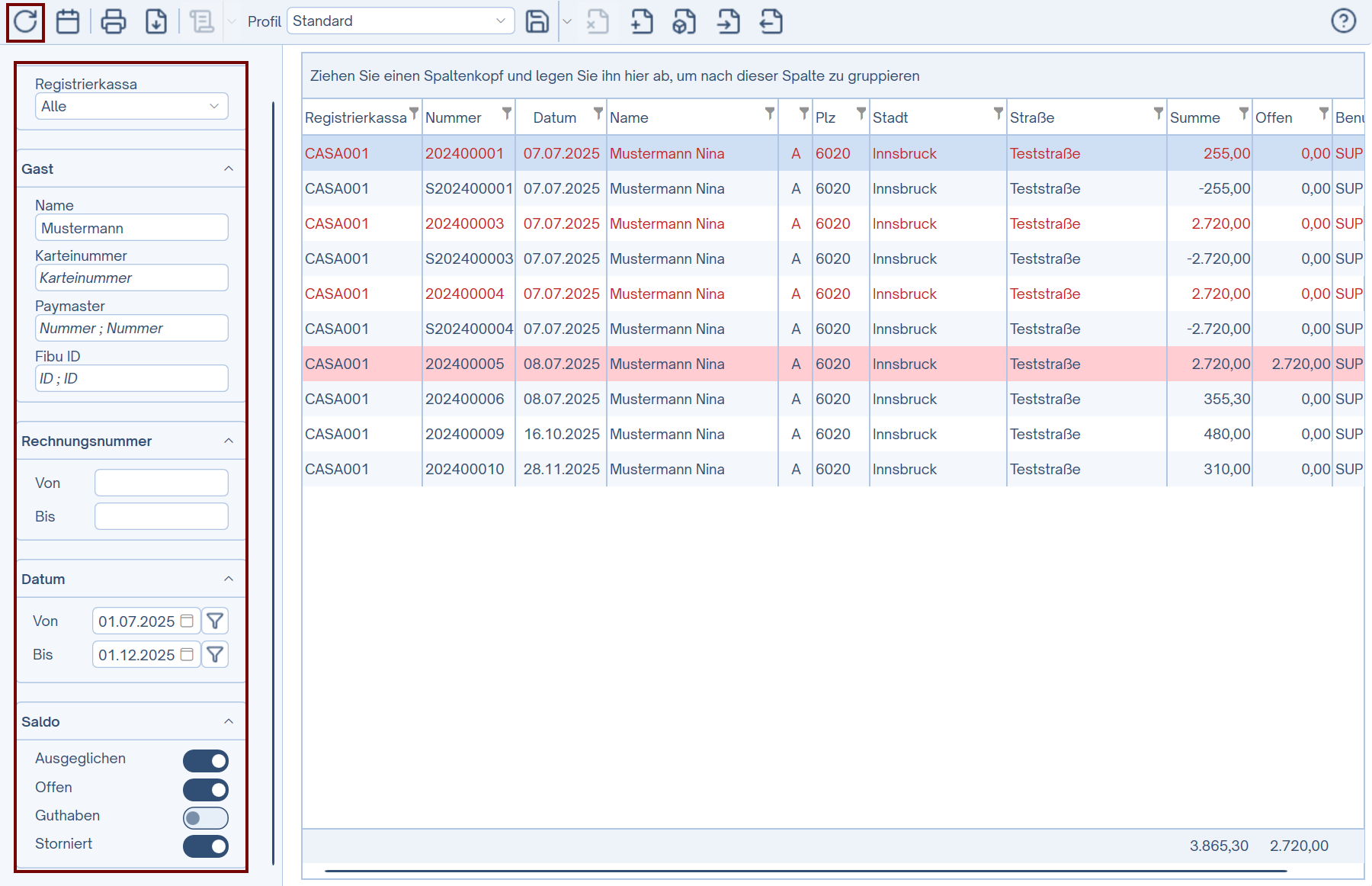Open the Registrierkassa dropdown

(131, 106)
